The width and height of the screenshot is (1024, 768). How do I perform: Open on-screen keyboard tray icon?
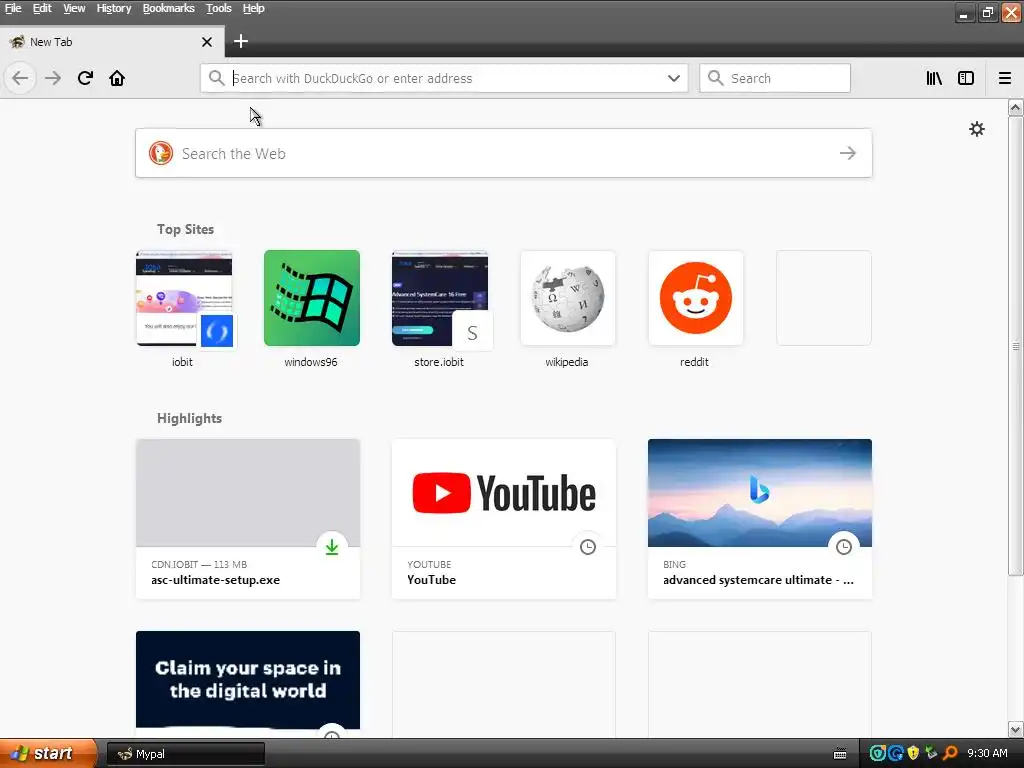(x=840, y=754)
